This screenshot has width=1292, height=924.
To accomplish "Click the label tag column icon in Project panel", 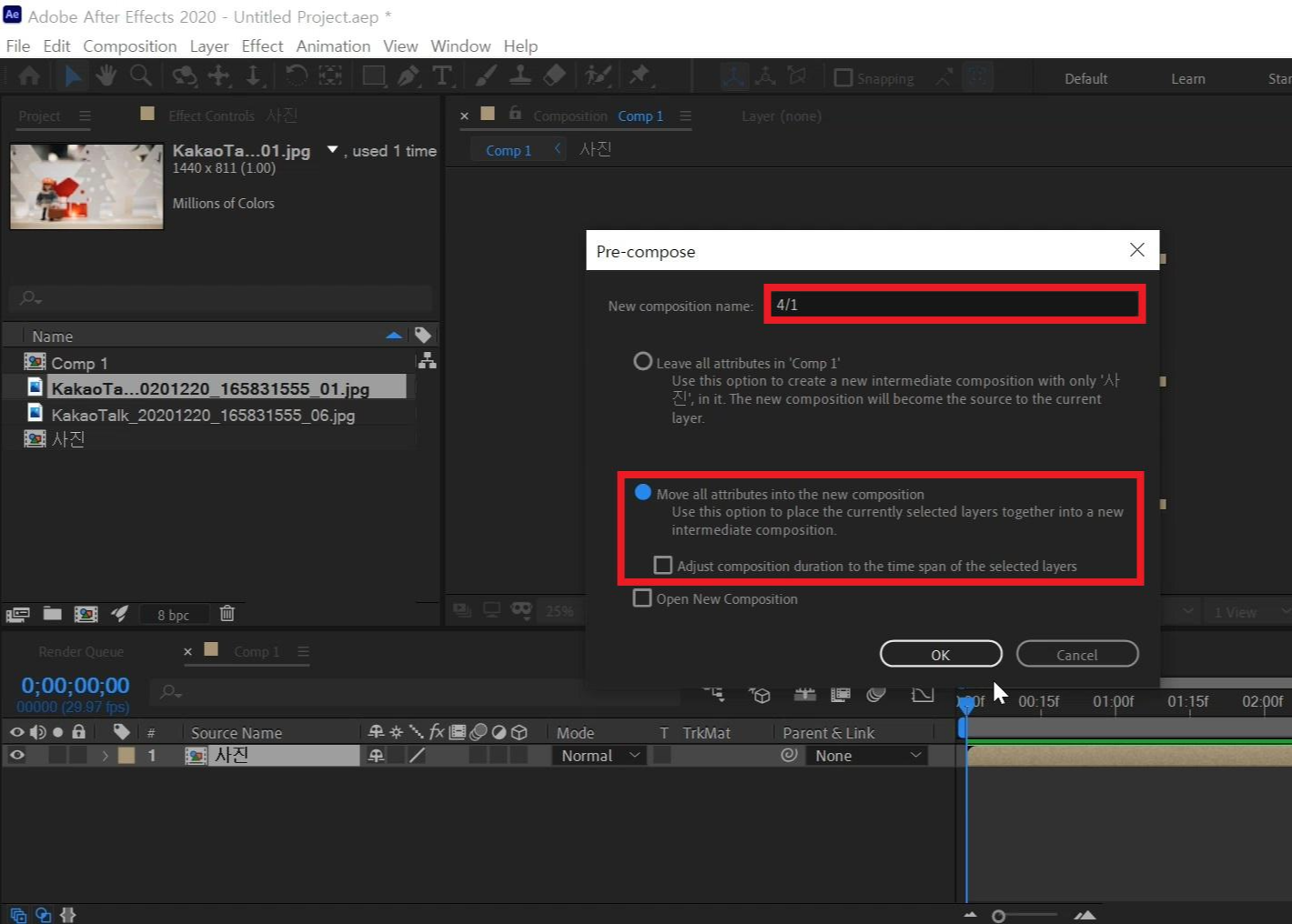I will coord(423,335).
